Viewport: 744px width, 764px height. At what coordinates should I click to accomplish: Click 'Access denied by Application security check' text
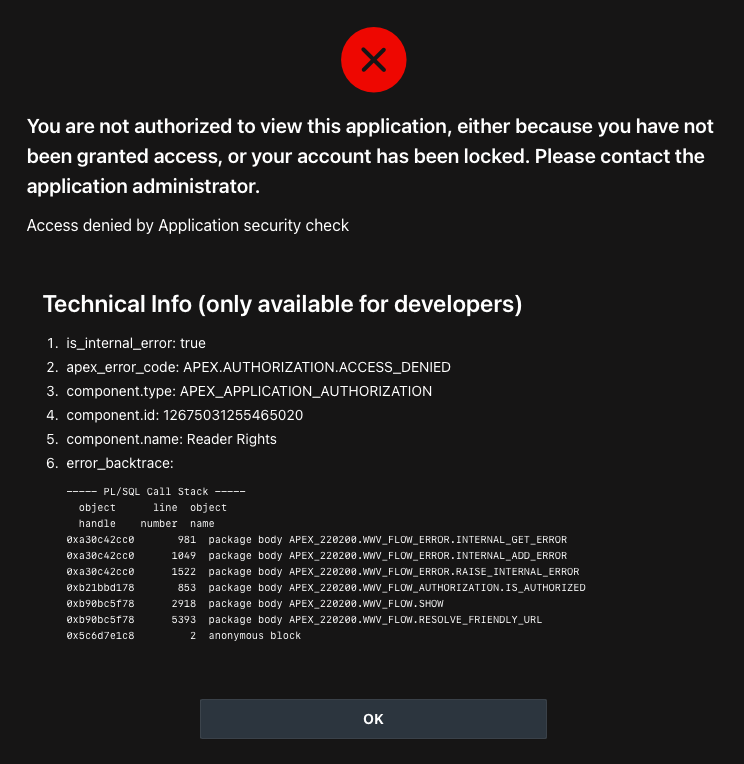(x=188, y=225)
